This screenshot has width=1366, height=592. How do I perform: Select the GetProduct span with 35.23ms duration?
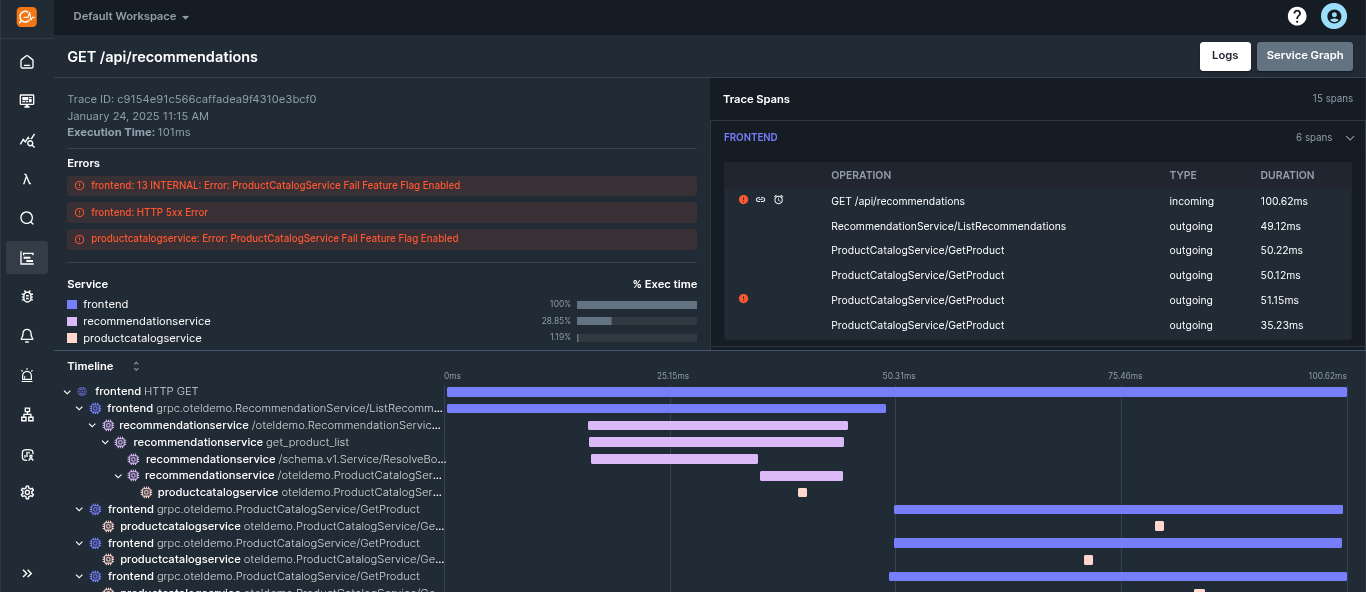point(1038,325)
